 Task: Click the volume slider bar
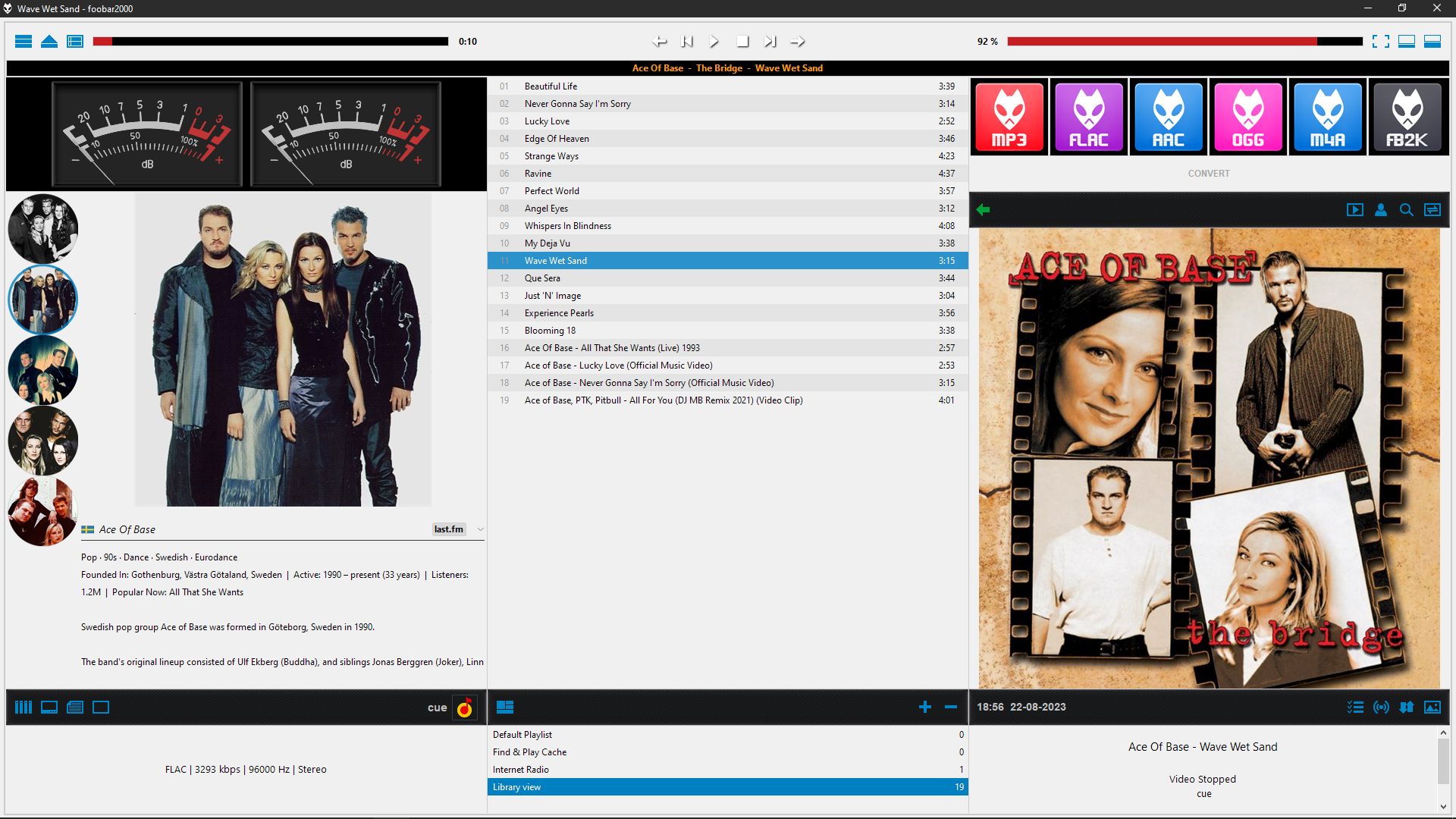click(x=1184, y=42)
